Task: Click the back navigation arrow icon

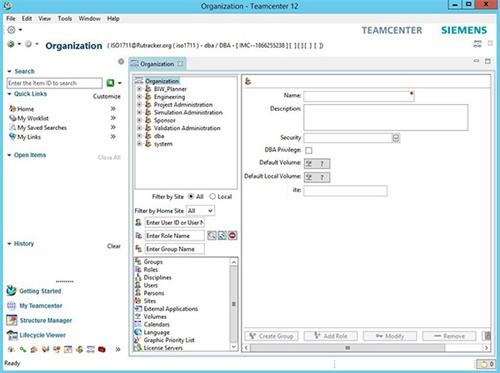Action: pos(11,44)
